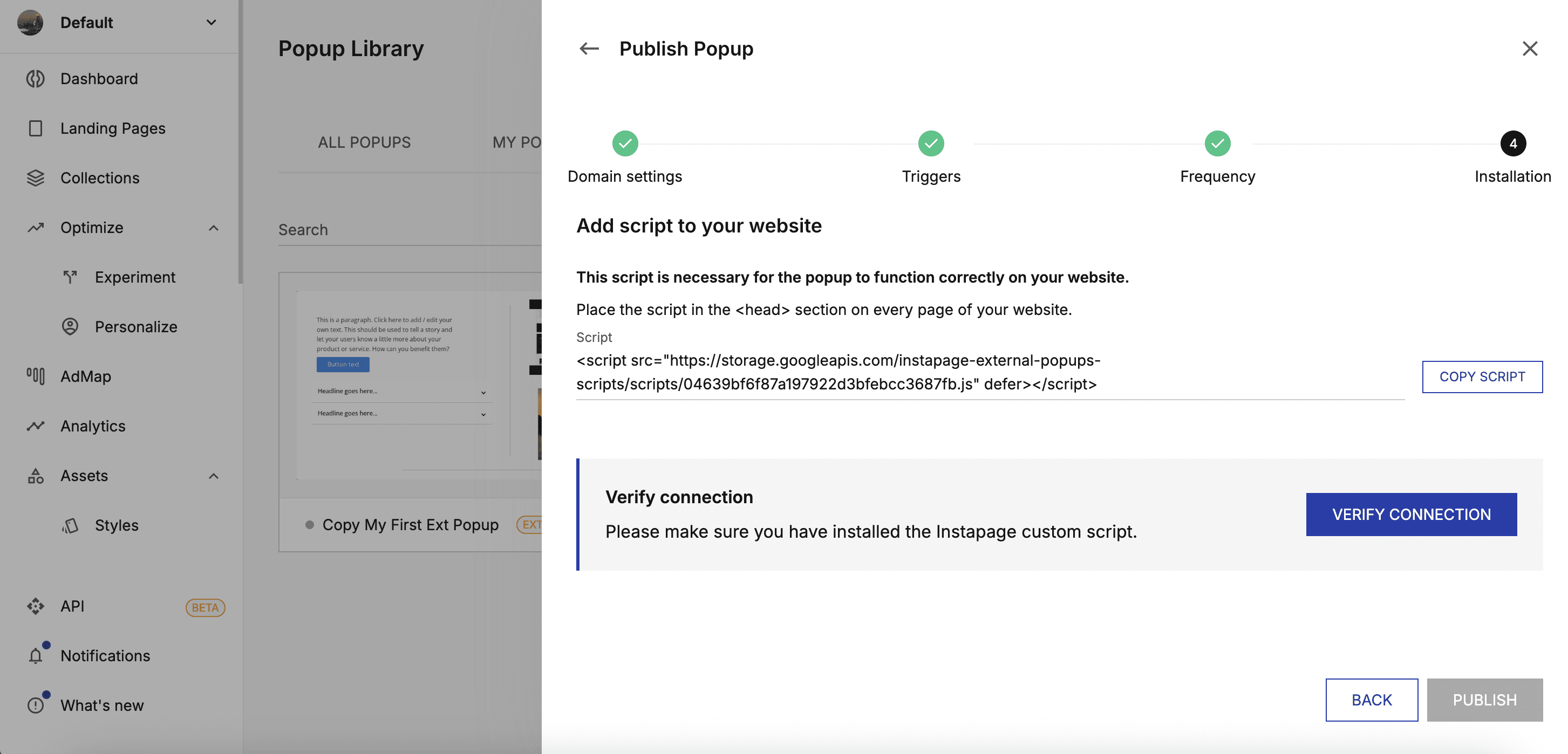1568x754 pixels.
Task: Collapse the Optimize menu section
Action: point(213,228)
